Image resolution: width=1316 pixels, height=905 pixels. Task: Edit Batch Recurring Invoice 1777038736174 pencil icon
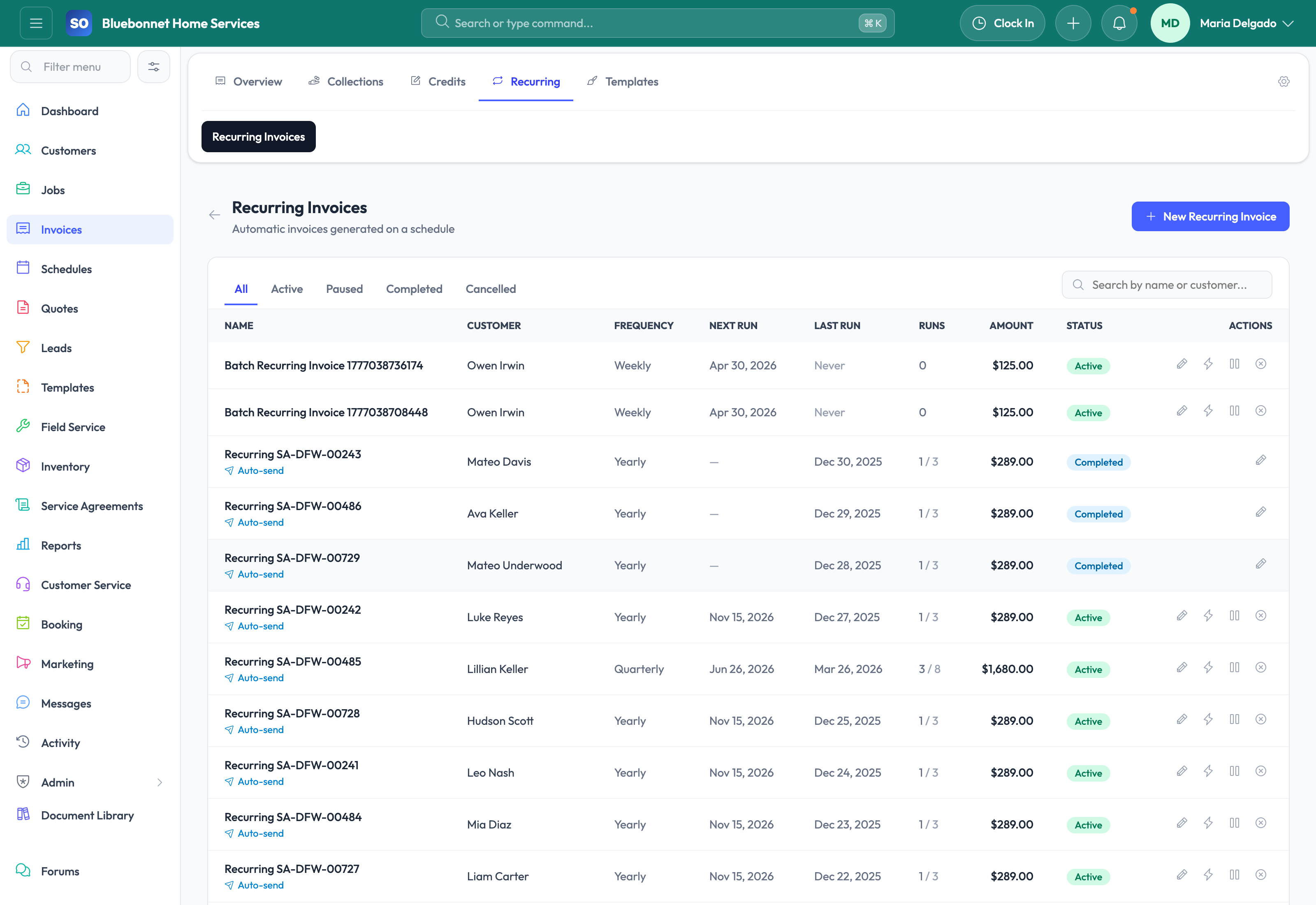(1182, 364)
